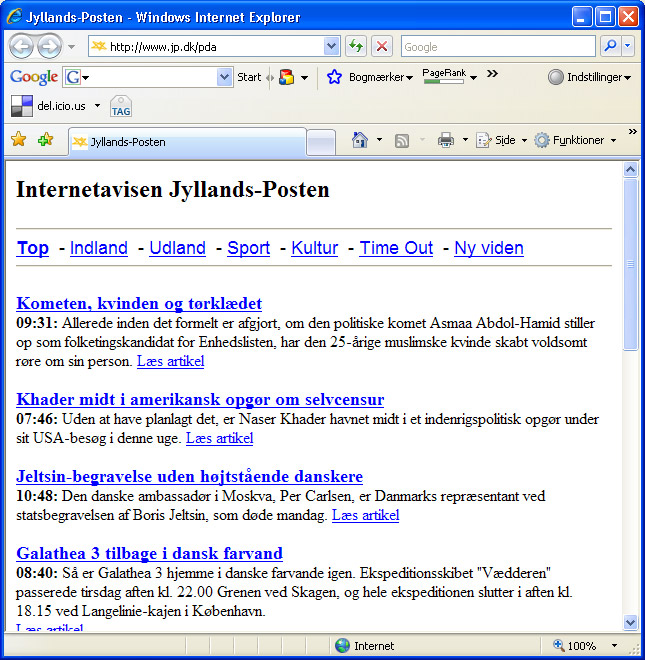Expand the Funktioner menu

(576, 140)
